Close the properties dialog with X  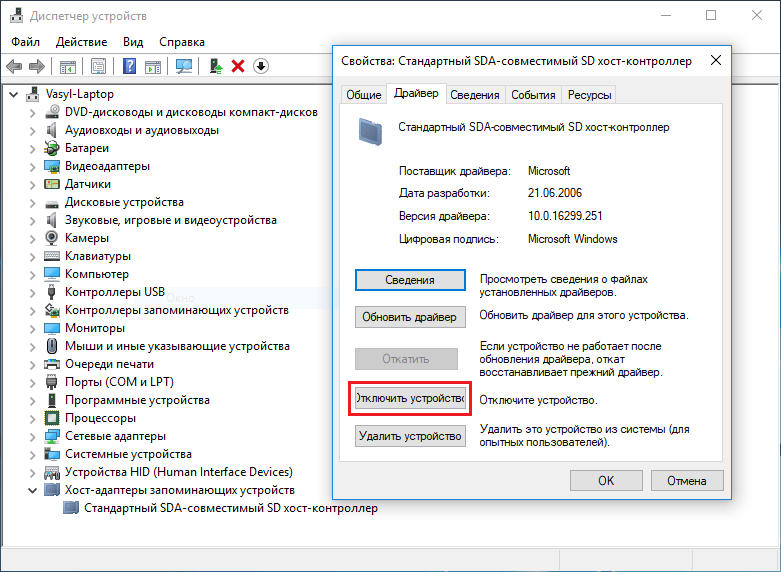(716, 60)
